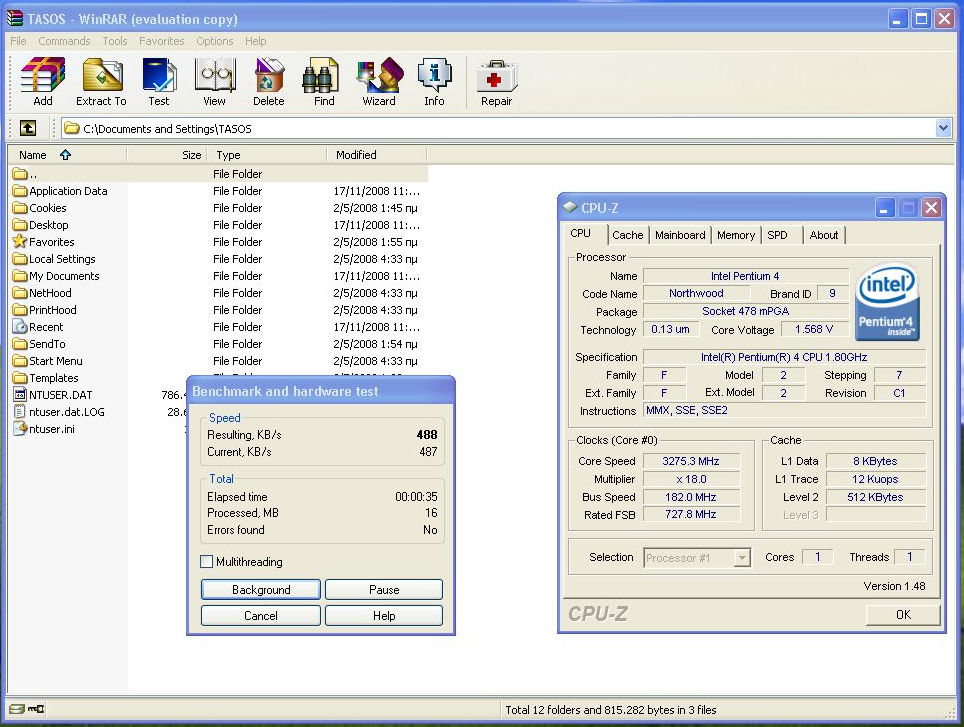Click the address path field C:\Documents and Settings\TASOS
Screen dimensions: 964x727
[x=498, y=128]
